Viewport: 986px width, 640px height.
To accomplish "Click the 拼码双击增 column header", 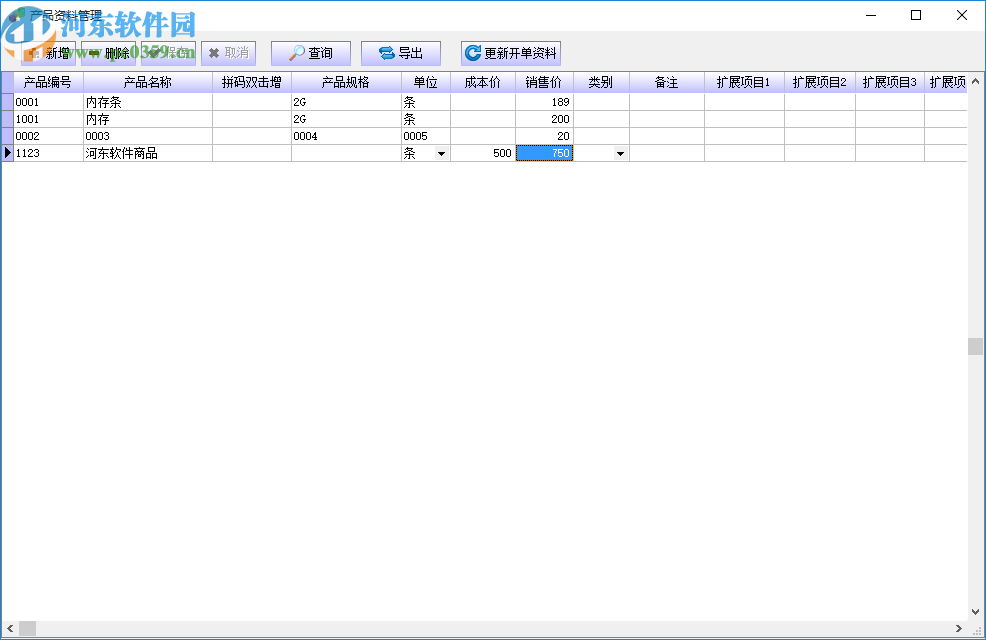I will point(252,82).
